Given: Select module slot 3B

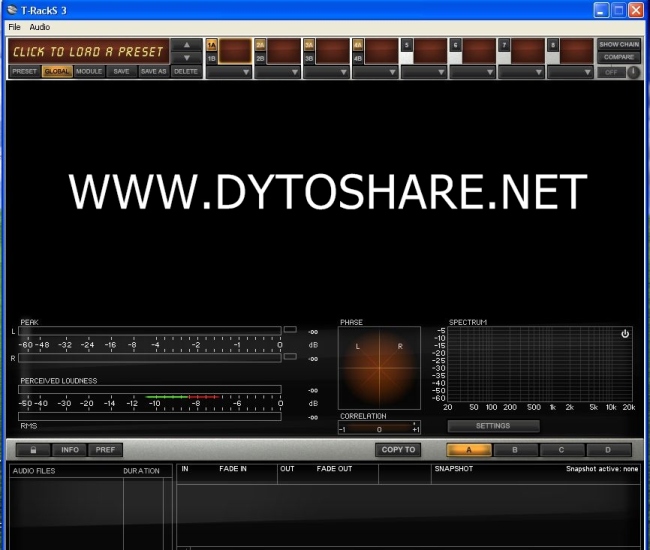Looking at the screenshot, I should 309,58.
